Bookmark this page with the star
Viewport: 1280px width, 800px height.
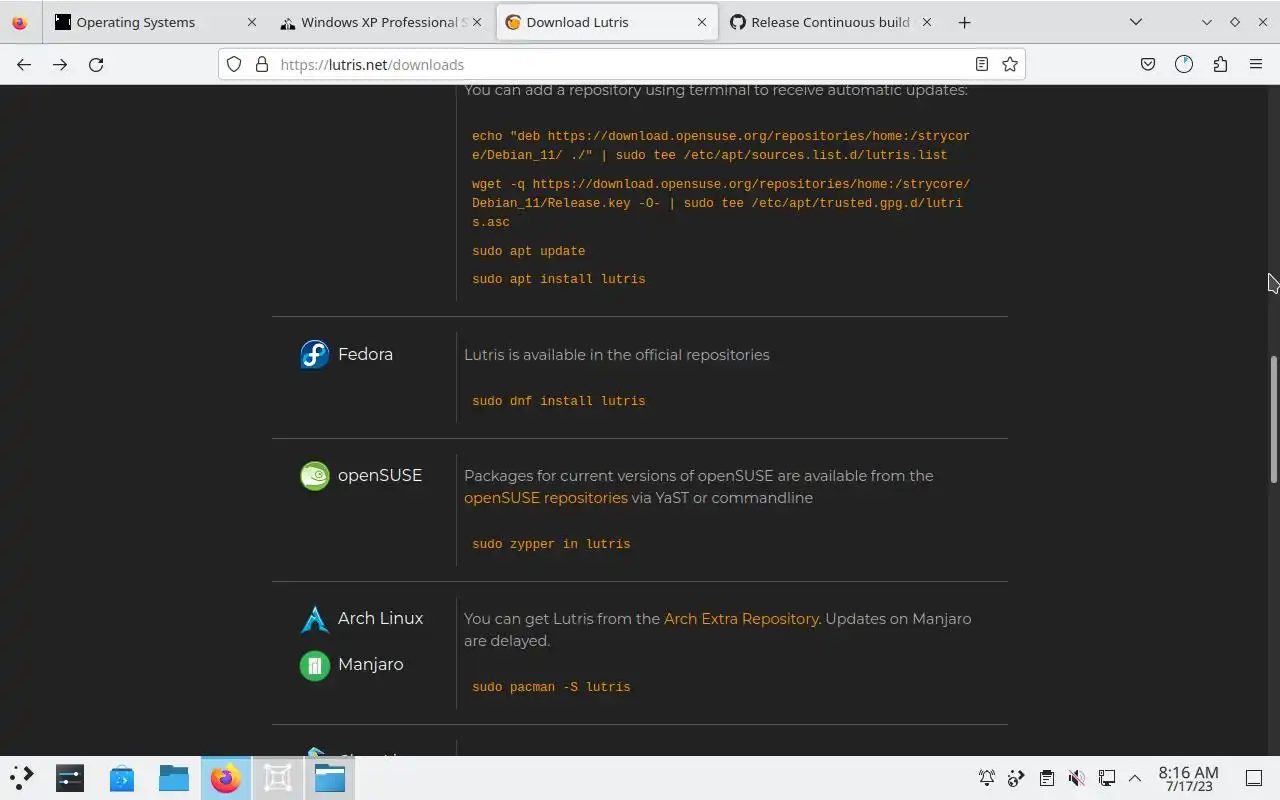[x=1010, y=64]
